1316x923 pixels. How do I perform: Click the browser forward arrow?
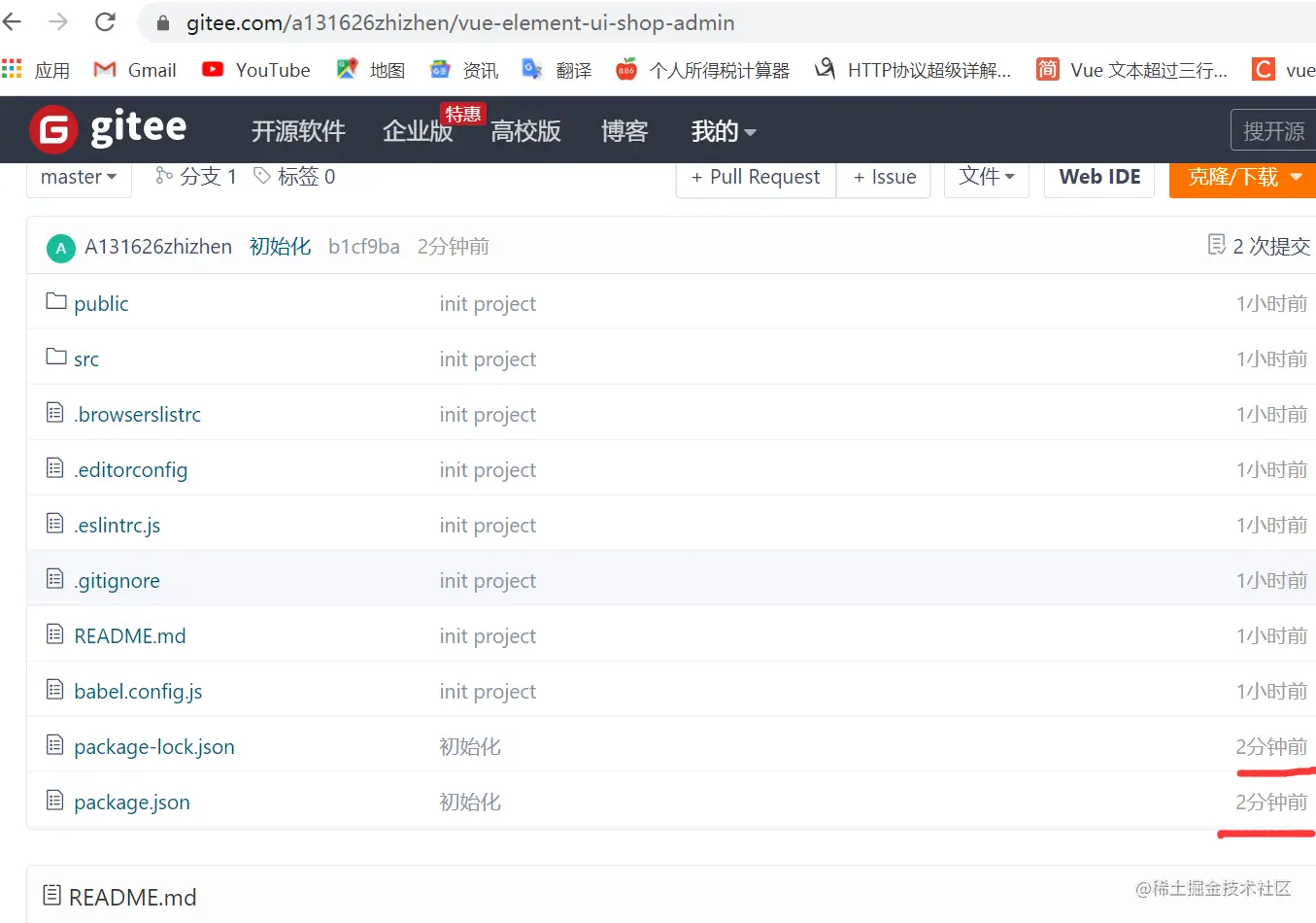pos(58,22)
